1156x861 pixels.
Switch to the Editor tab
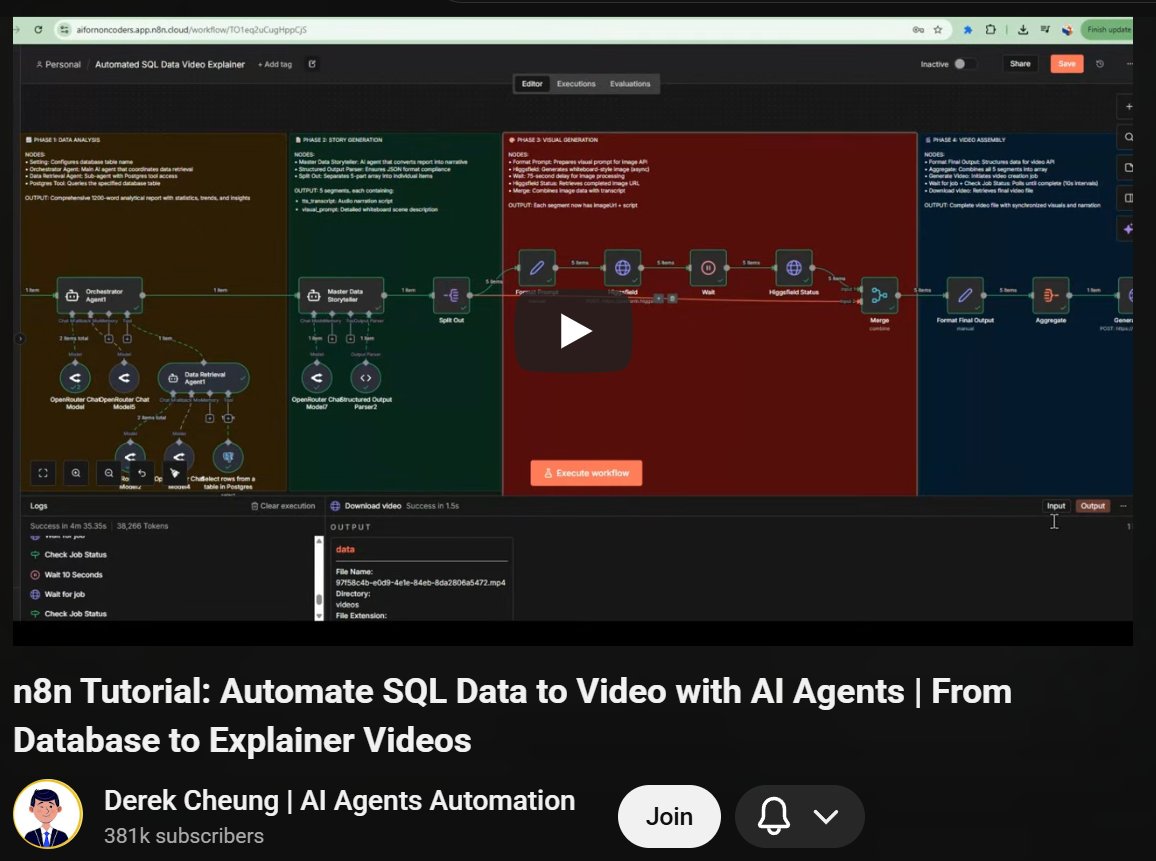click(x=532, y=84)
